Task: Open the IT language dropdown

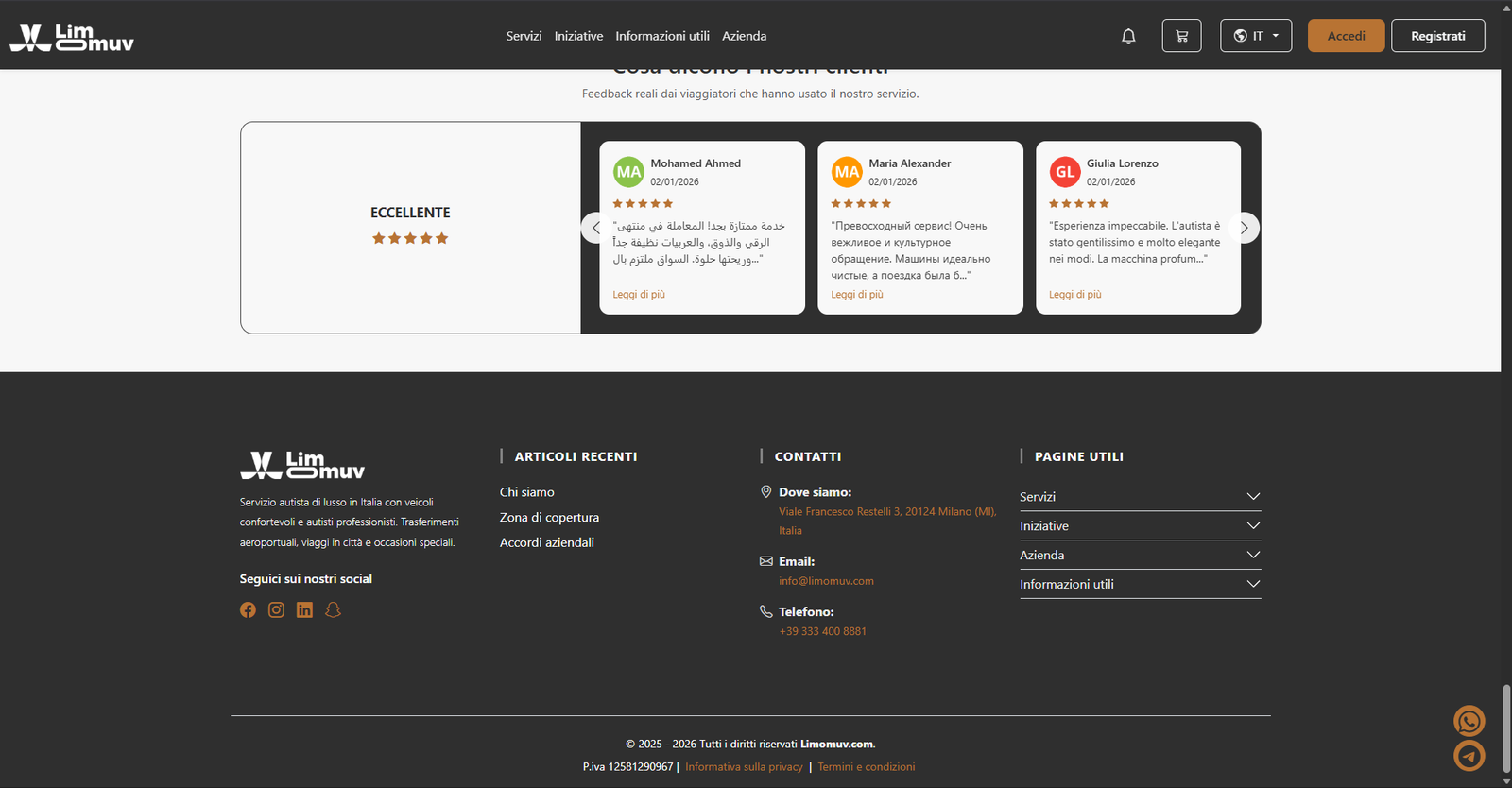Action: pyautogui.click(x=1256, y=36)
